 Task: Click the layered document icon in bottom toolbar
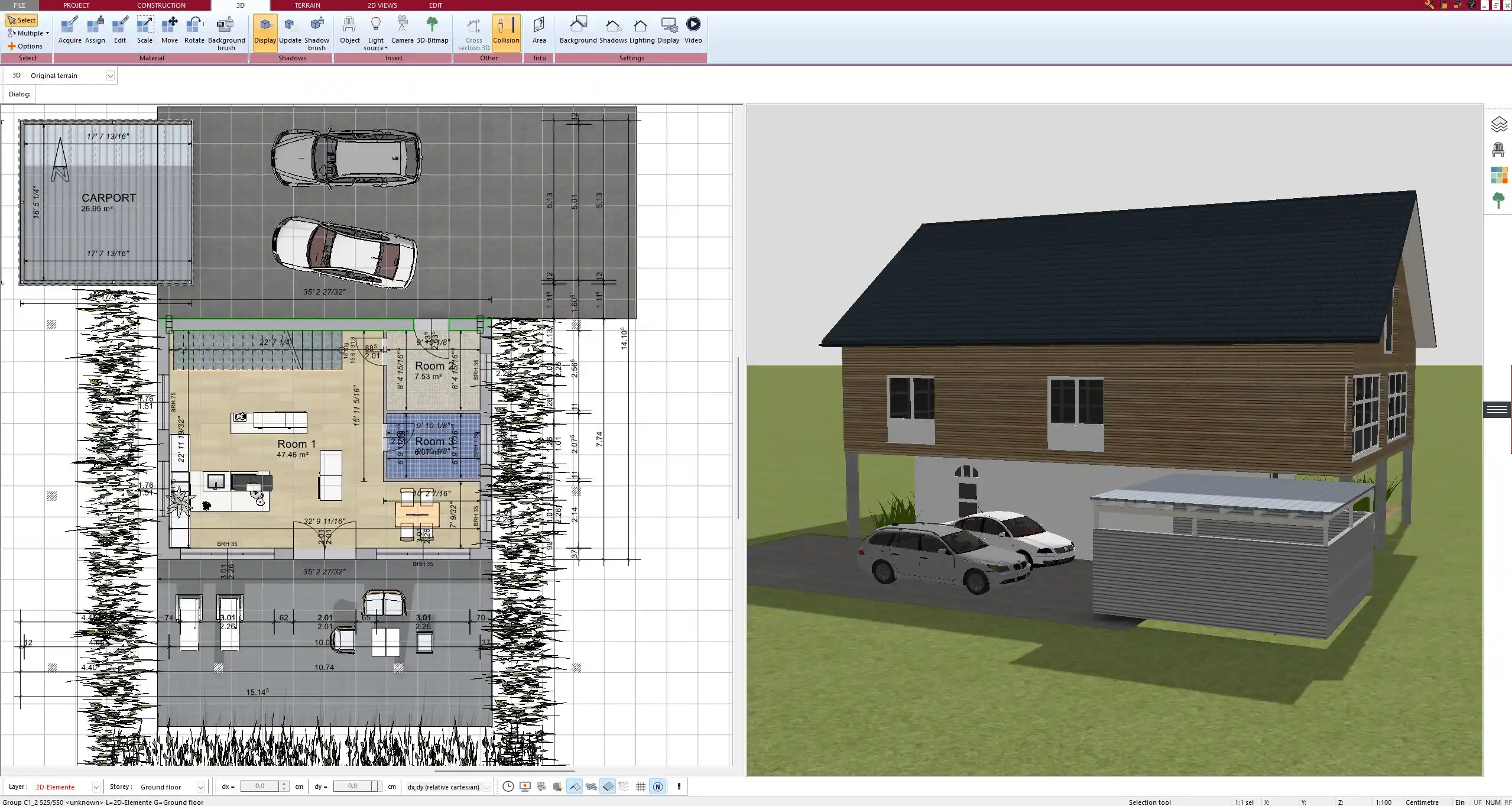(x=557, y=786)
